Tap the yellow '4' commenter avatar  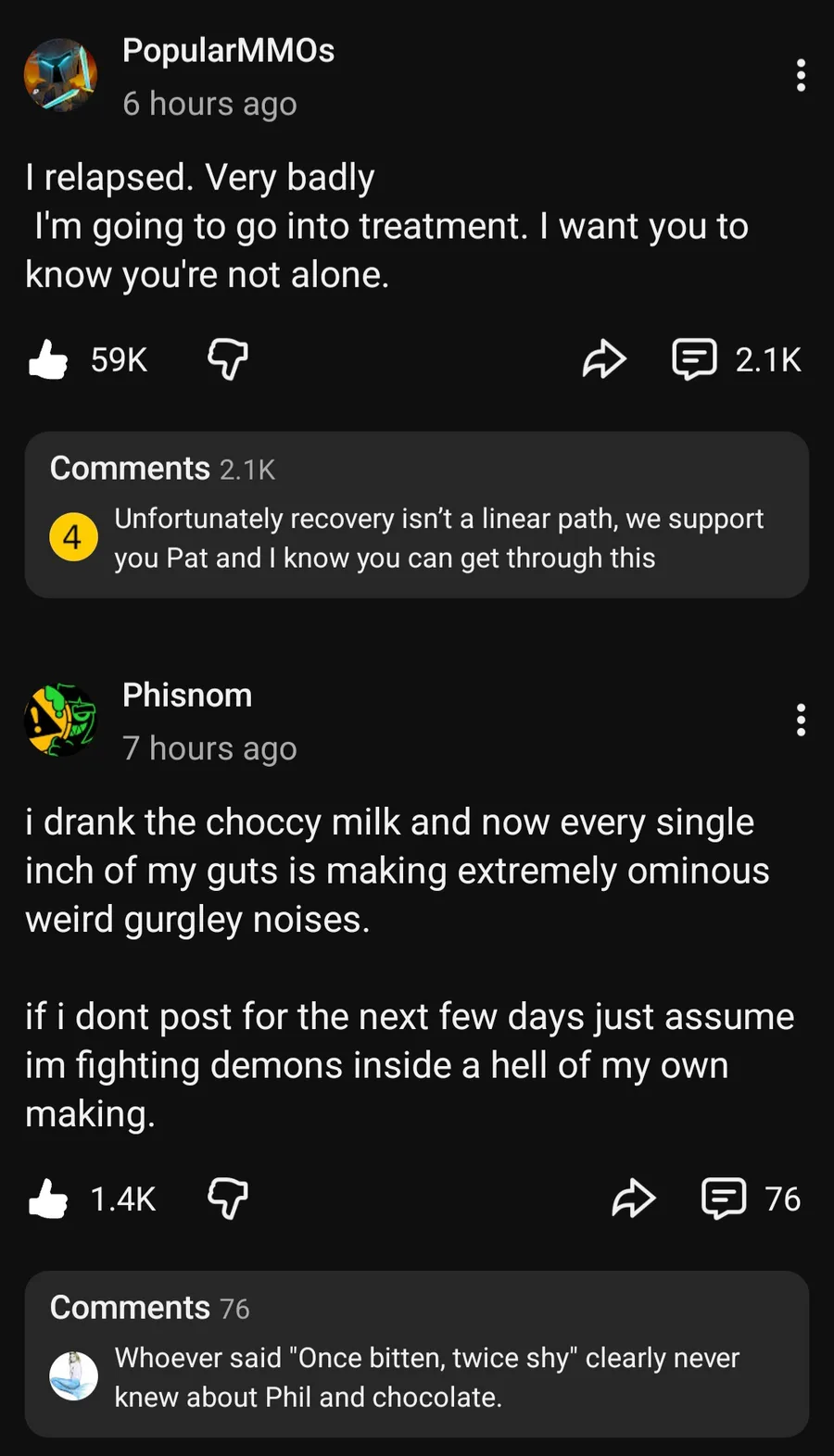[x=73, y=537]
